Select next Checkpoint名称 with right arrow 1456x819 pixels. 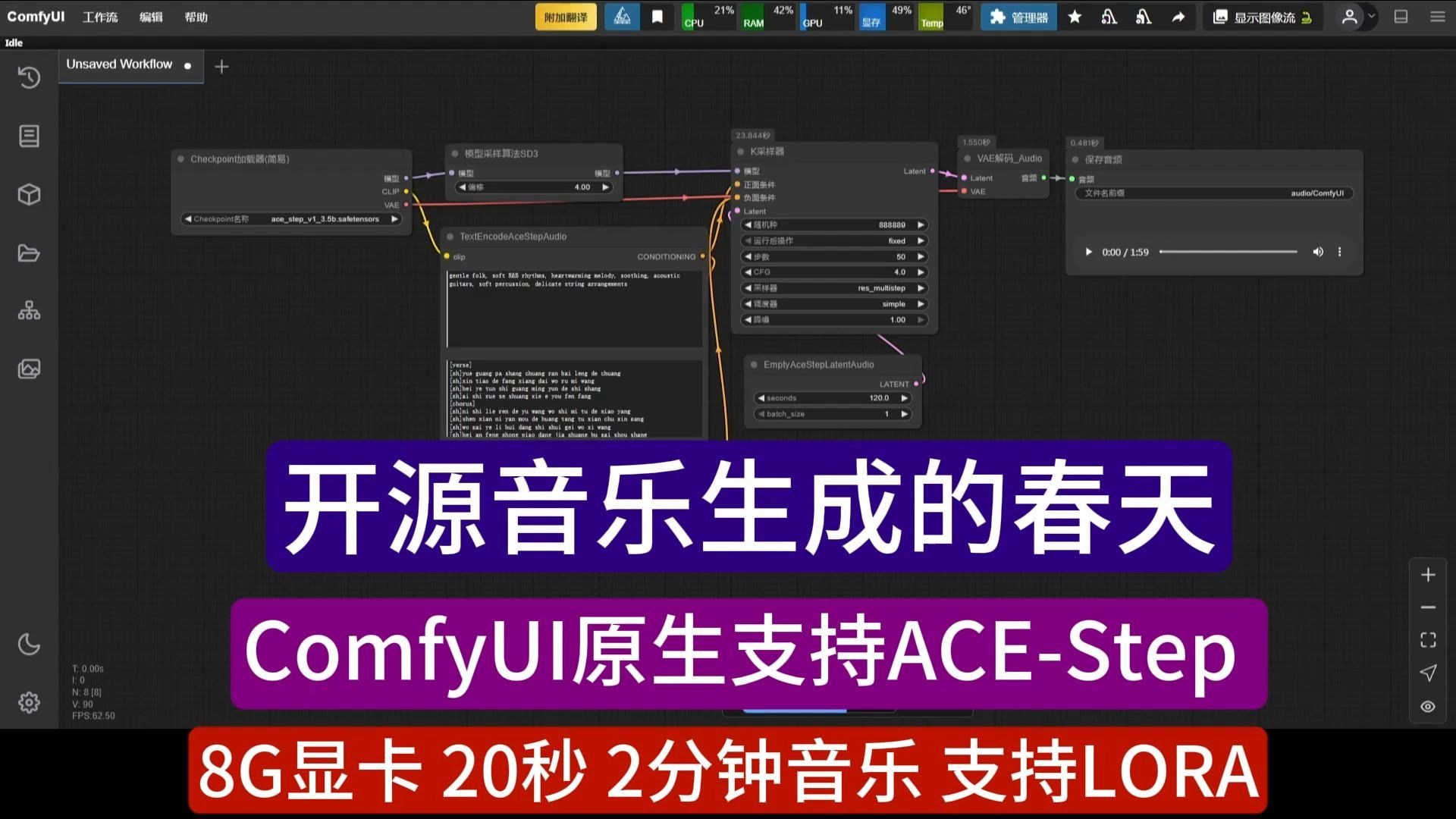coord(394,219)
